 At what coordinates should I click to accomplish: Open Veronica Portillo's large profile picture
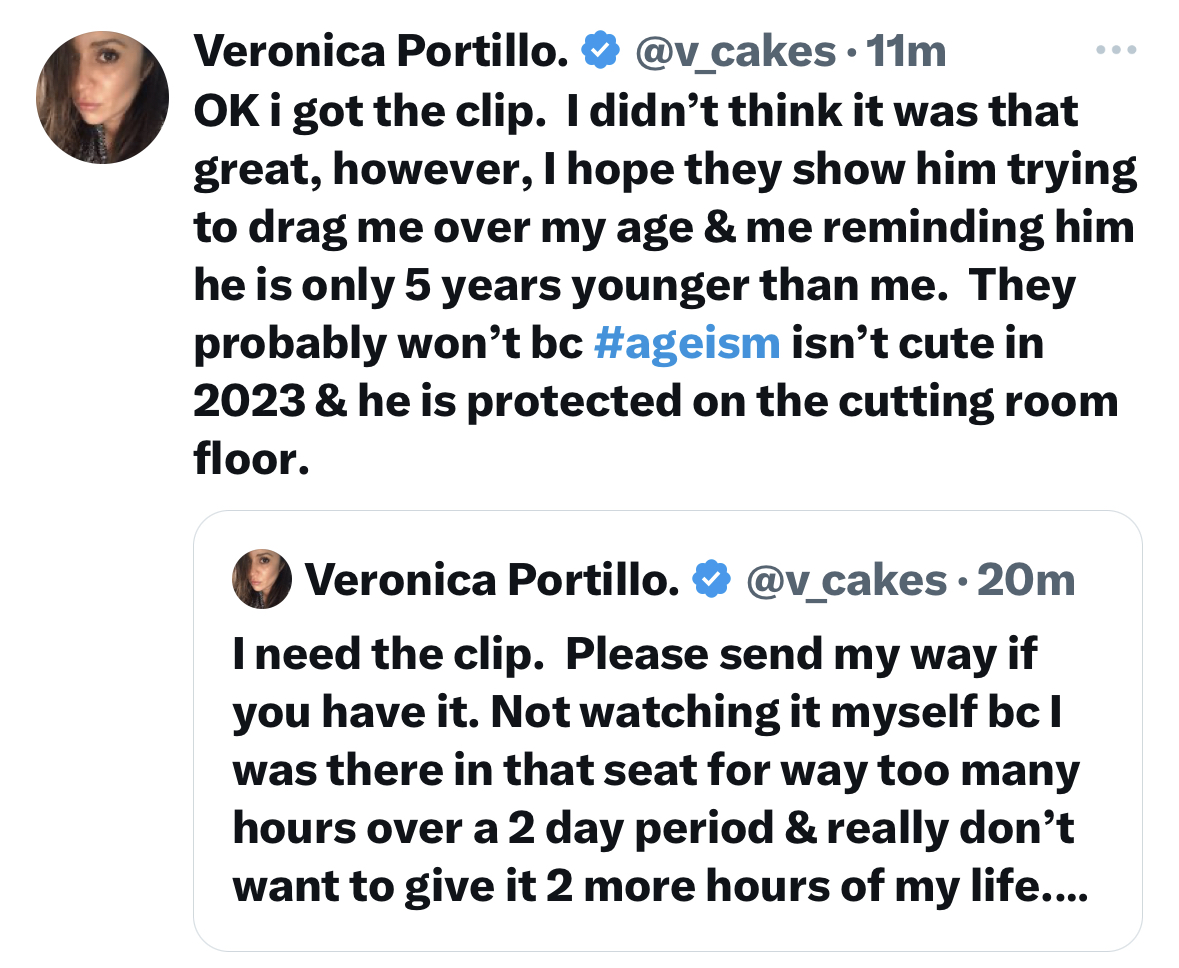click(102, 98)
